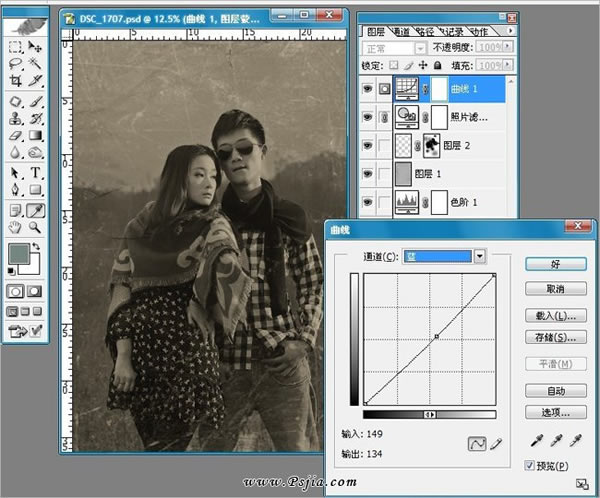The image size is (600, 498).
Task: Jump to ImageReady icon in toolbox
Action: tap(18, 331)
